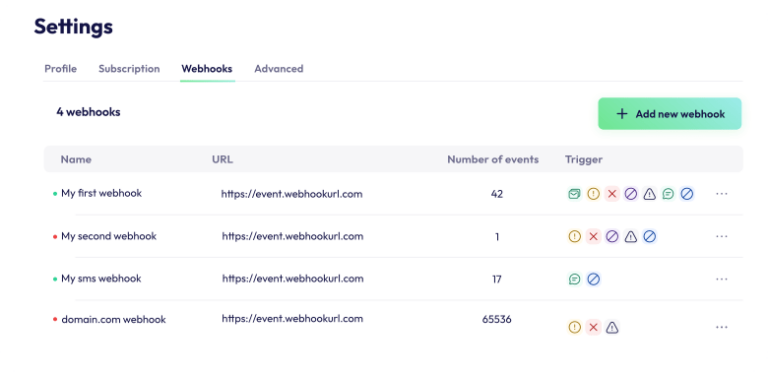Click the event count 1 for My second webhook
This screenshot has height=372, width=768.
(x=497, y=237)
